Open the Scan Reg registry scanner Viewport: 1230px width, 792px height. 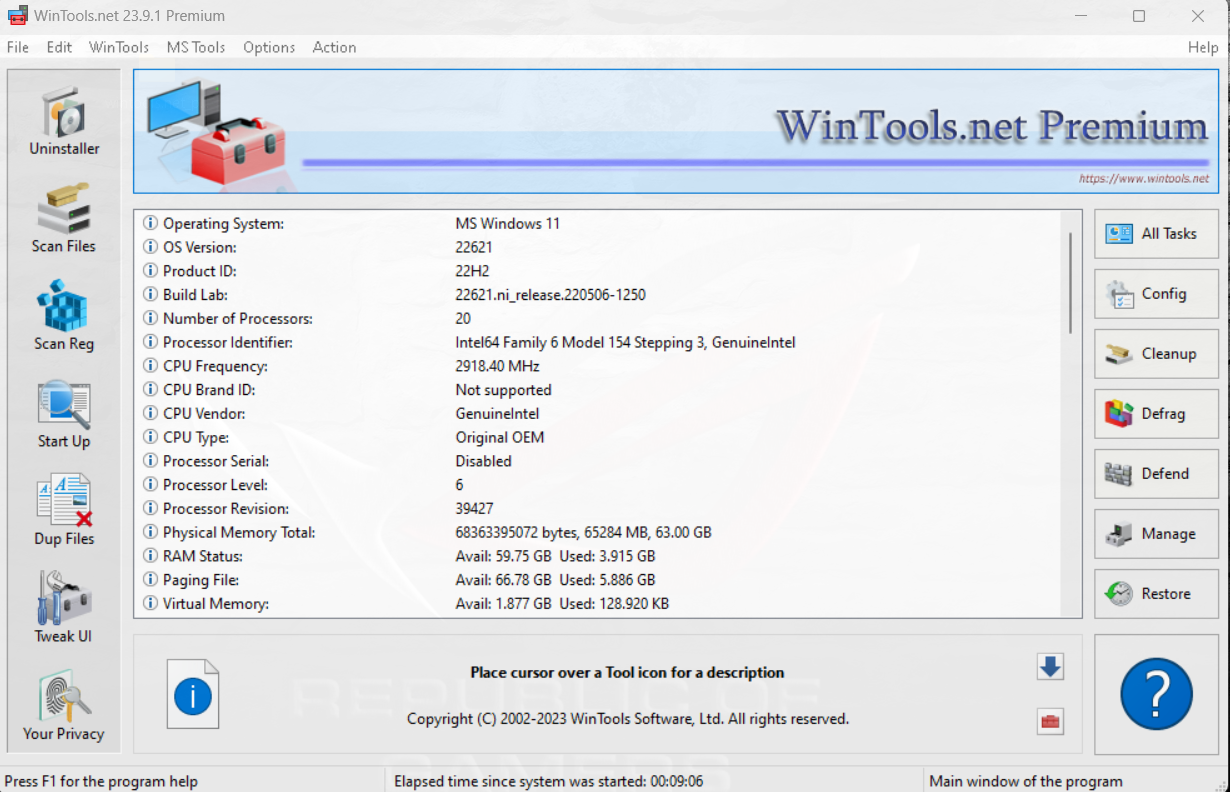(64, 316)
